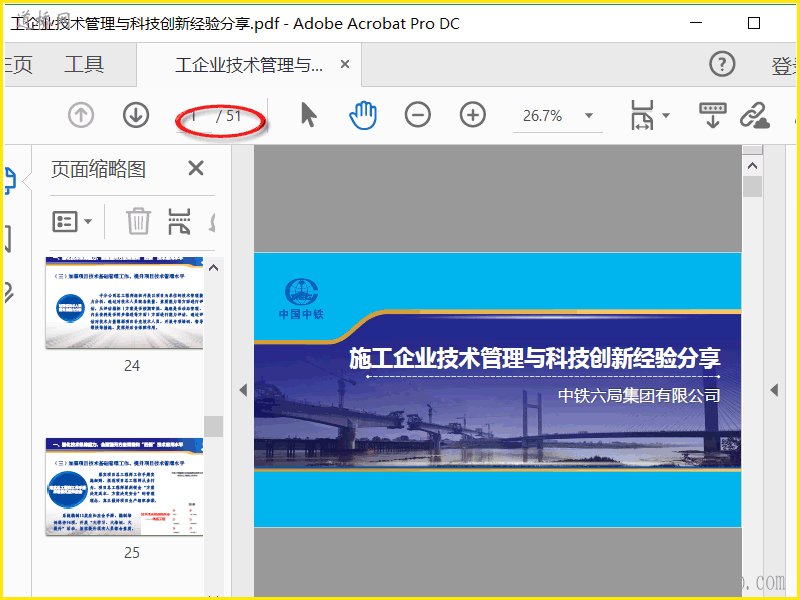Switch to the 工具 tab

point(85,65)
